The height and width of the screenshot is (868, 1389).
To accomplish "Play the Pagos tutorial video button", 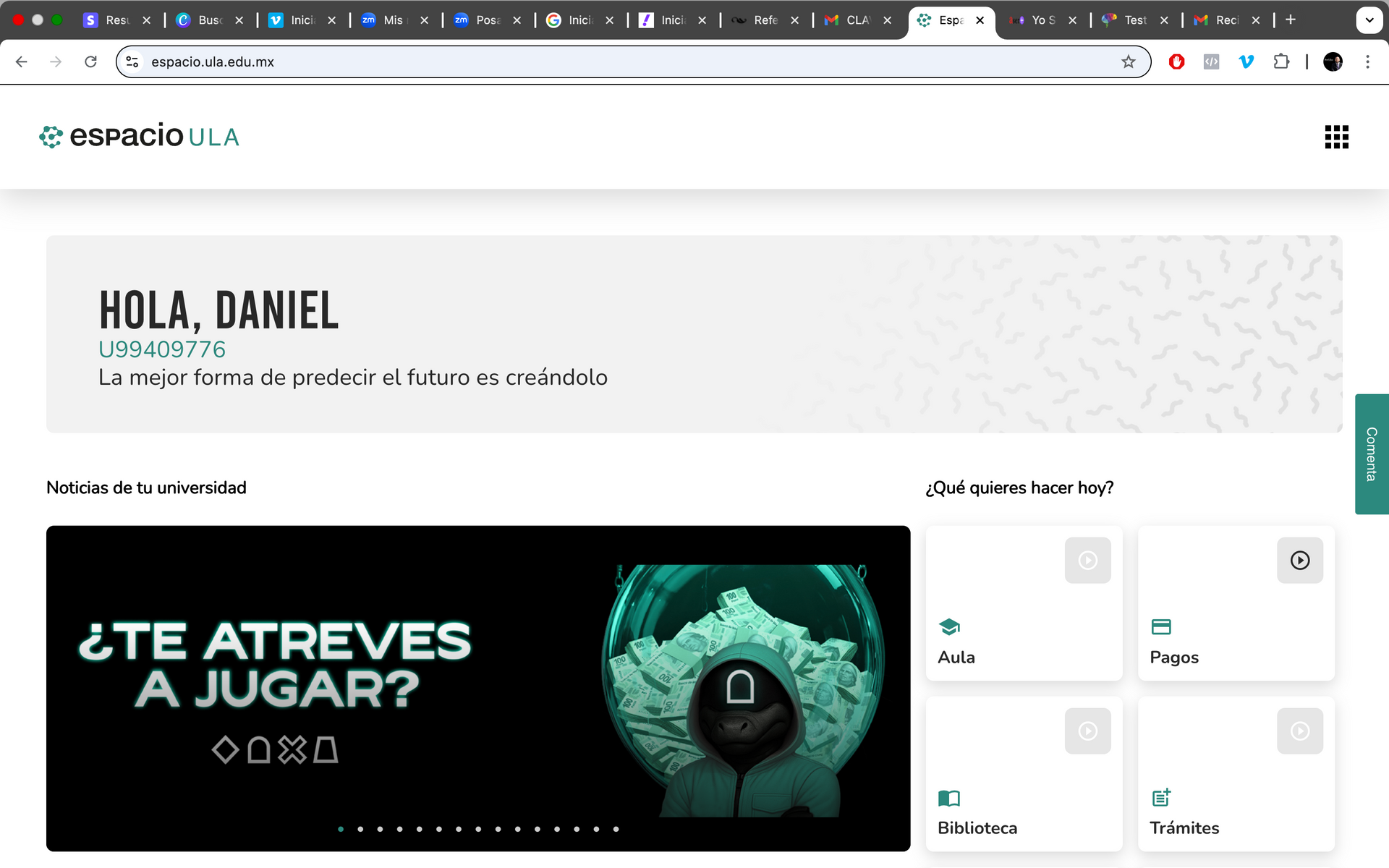I will point(1299,561).
